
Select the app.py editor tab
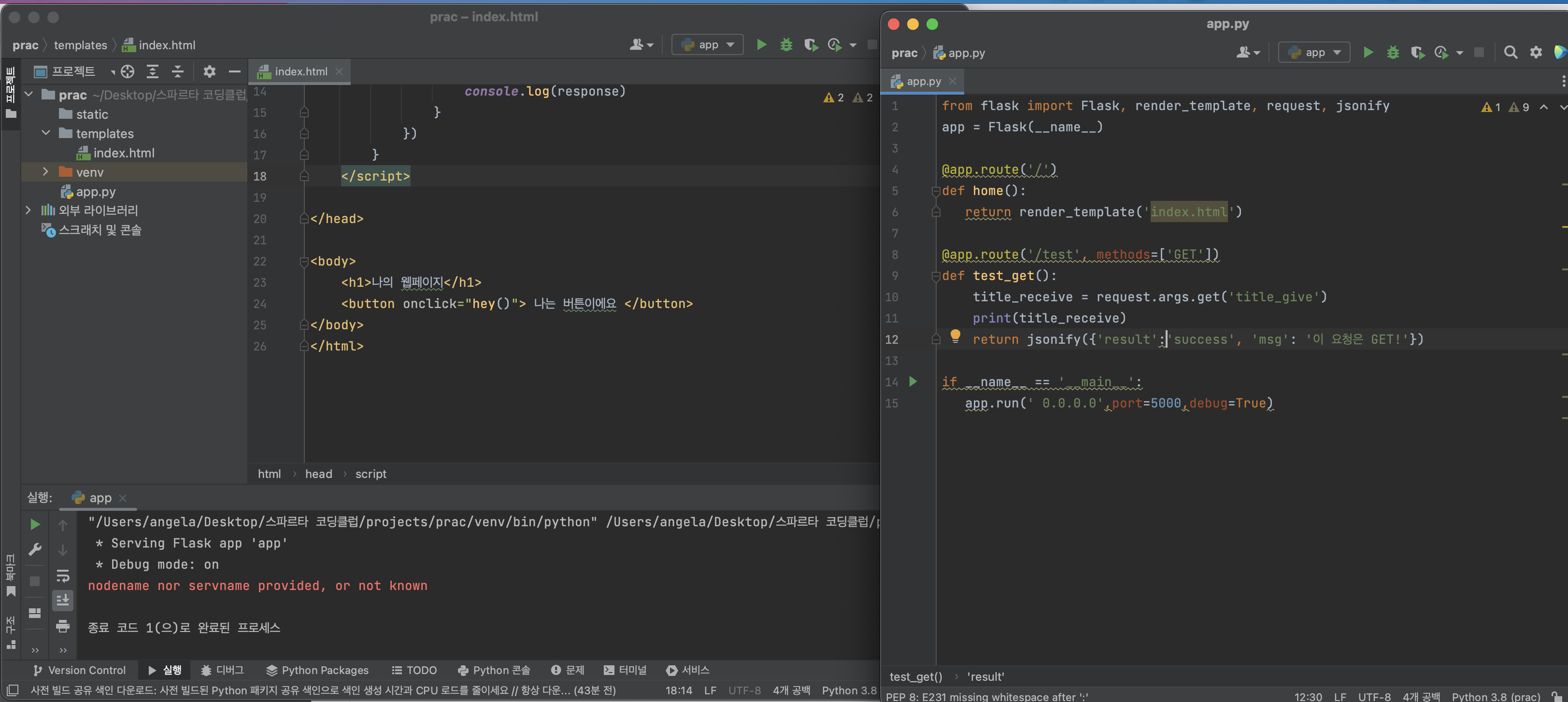tap(924, 82)
